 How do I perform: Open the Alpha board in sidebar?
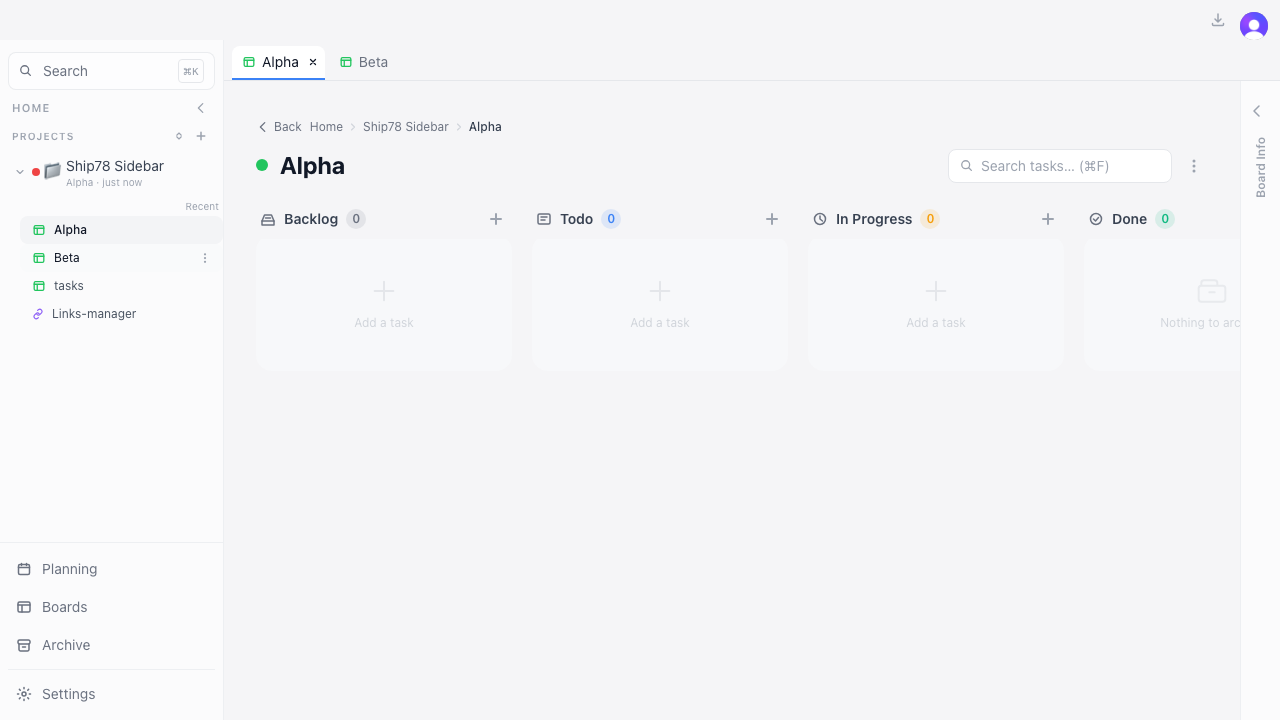121,230
